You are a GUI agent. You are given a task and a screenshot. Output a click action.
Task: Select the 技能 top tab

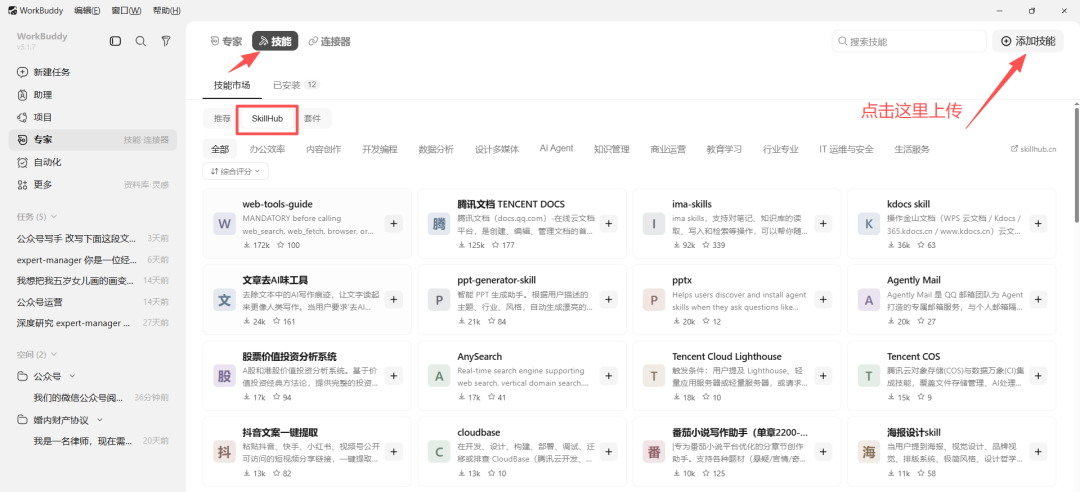pyautogui.click(x=275, y=41)
